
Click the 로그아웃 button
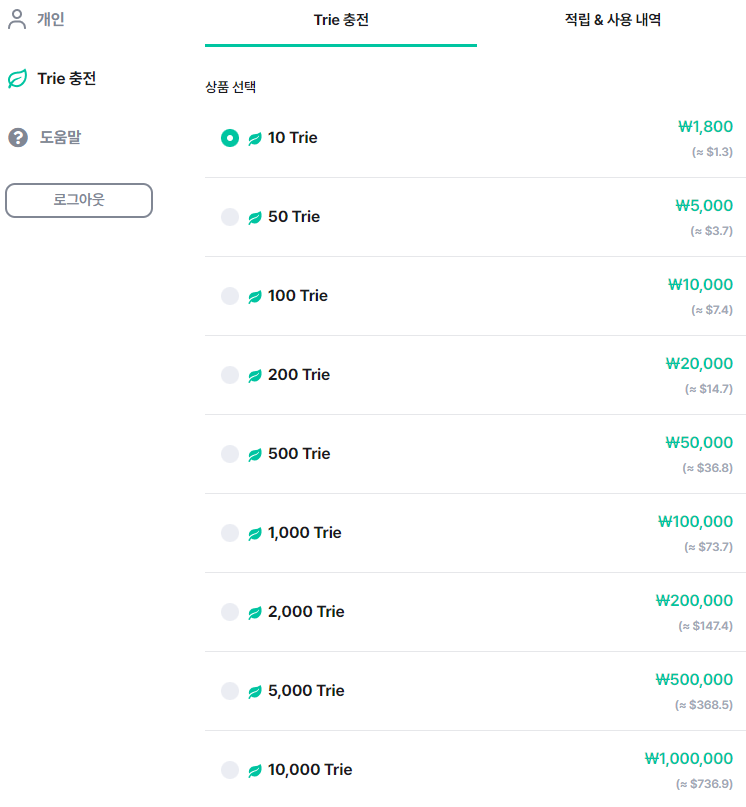pyautogui.click(x=79, y=200)
